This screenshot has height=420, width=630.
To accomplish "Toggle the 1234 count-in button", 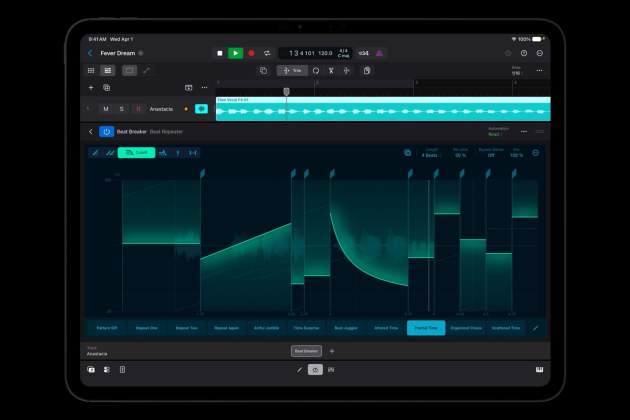I will coord(364,53).
